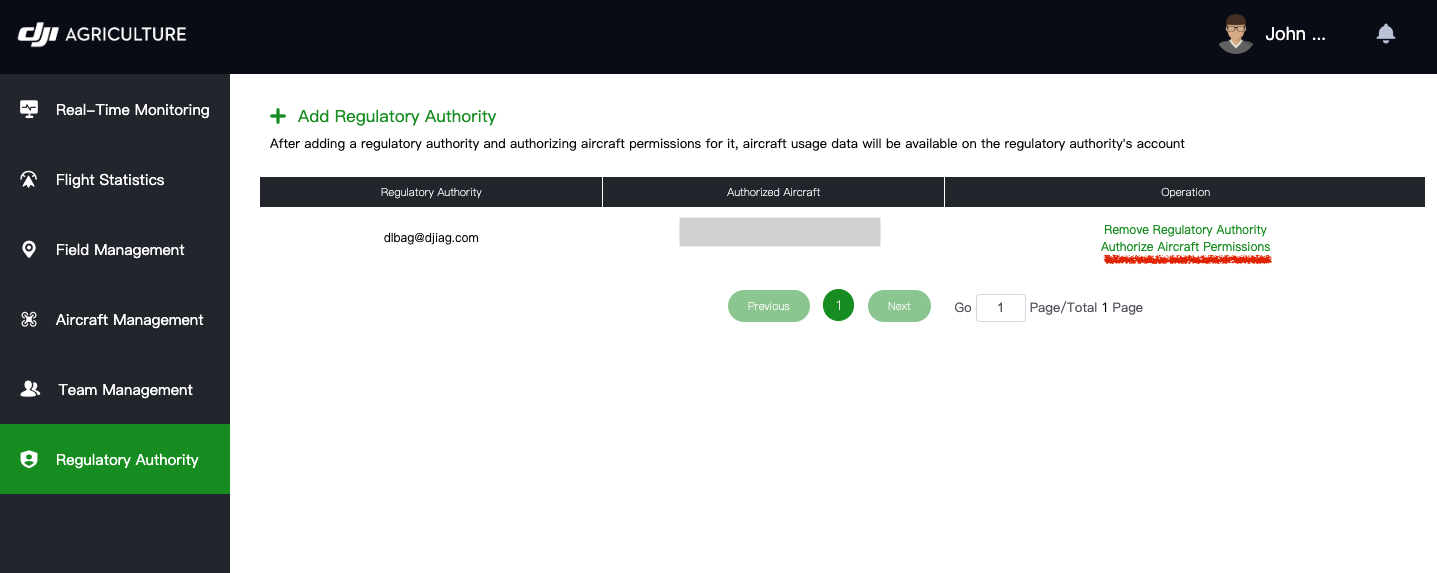Click Team Management people icon
Image resolution: width=1437 pixels, height=573 pixels.
coord(30,390)
